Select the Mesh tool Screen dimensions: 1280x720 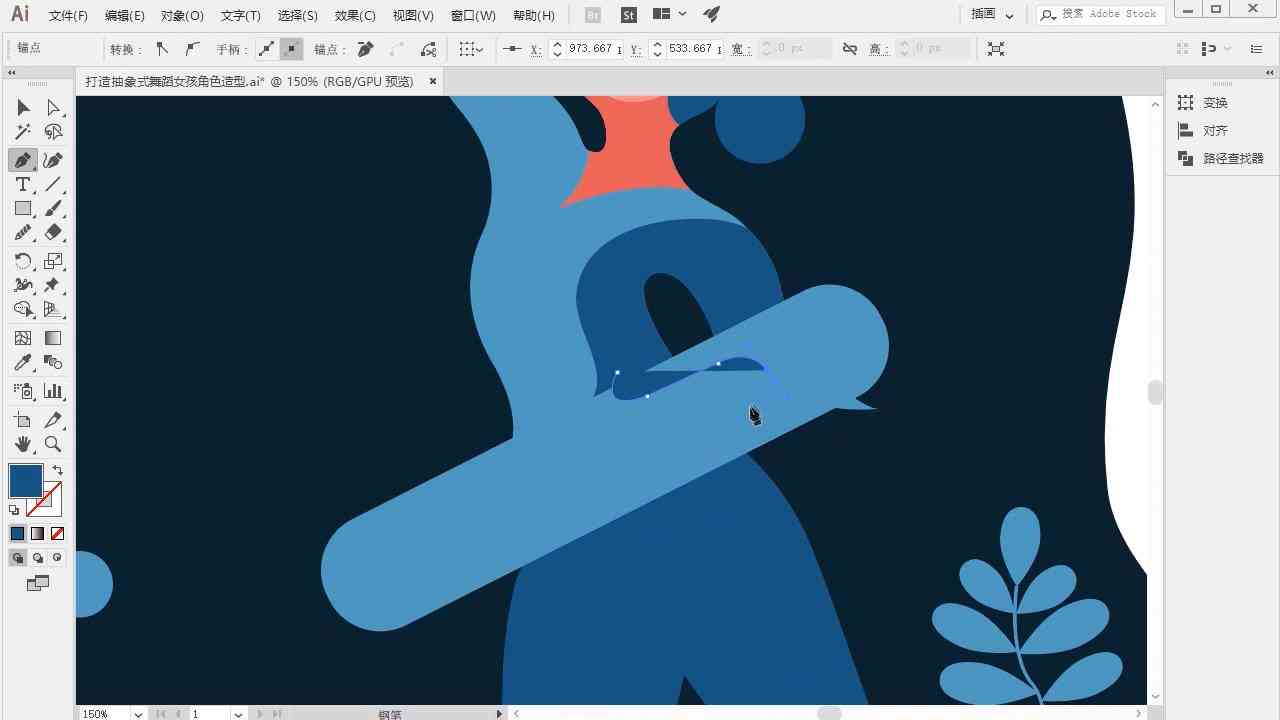23,338
